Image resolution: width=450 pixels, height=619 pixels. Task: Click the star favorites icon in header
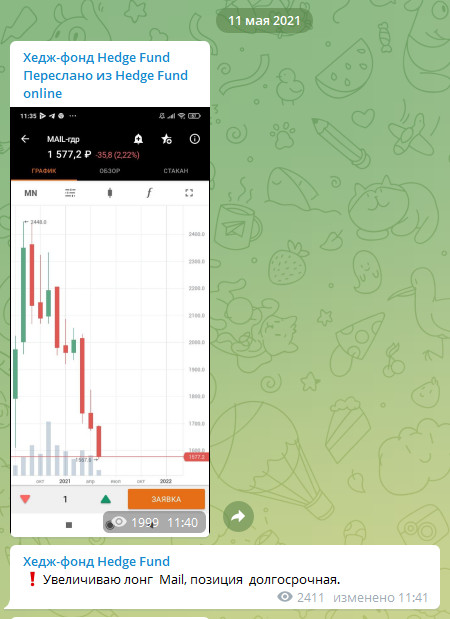(x=166, y=139)
